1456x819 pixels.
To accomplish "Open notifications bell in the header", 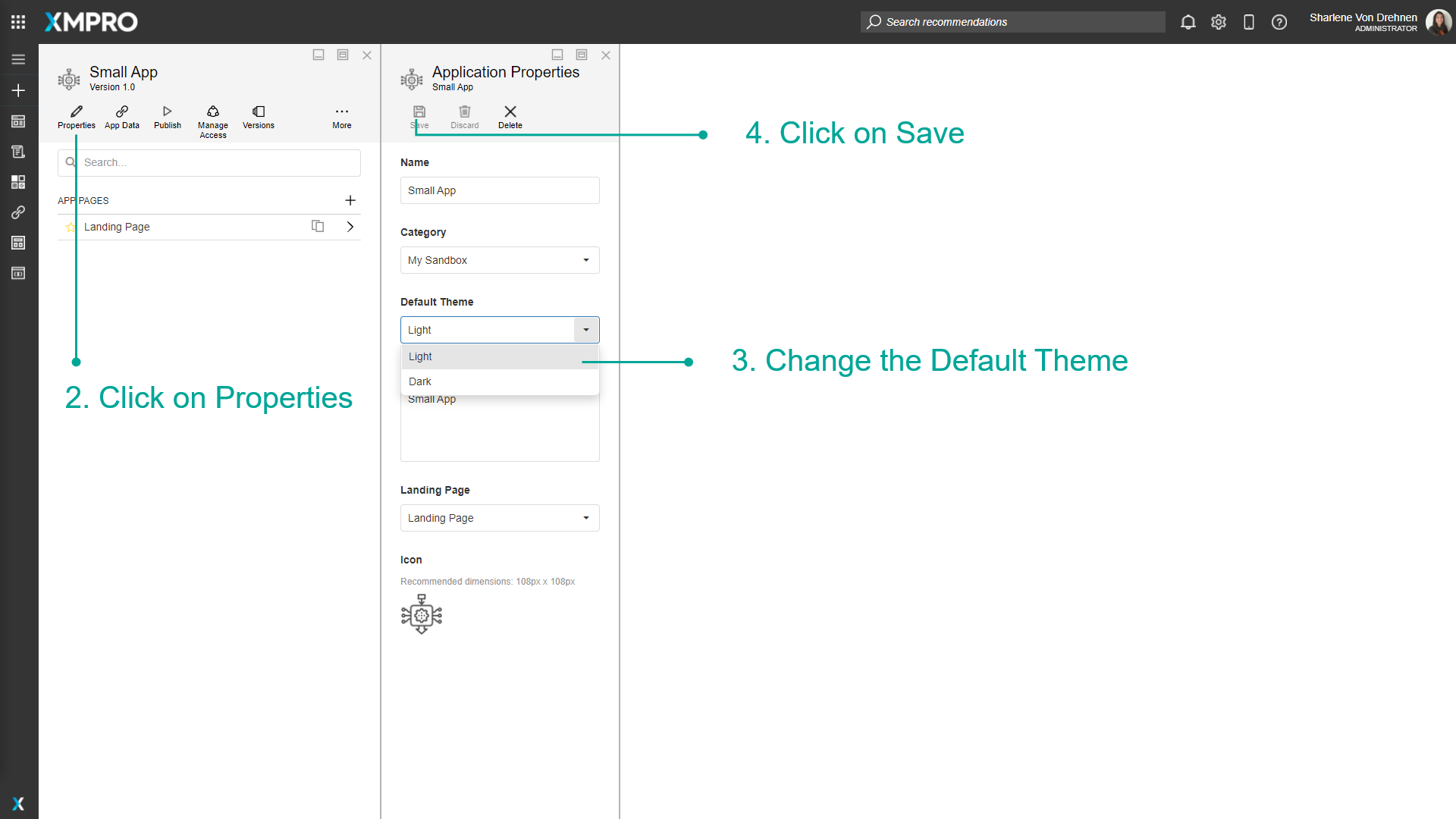I will (1188, 22).
